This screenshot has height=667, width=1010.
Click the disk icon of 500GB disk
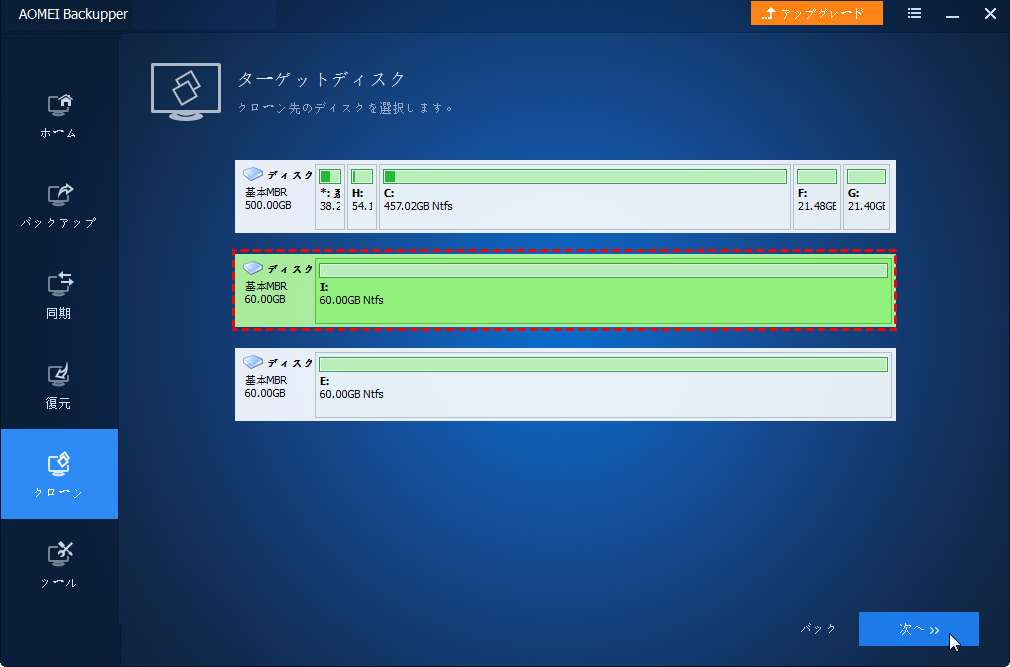click(253, 174)
